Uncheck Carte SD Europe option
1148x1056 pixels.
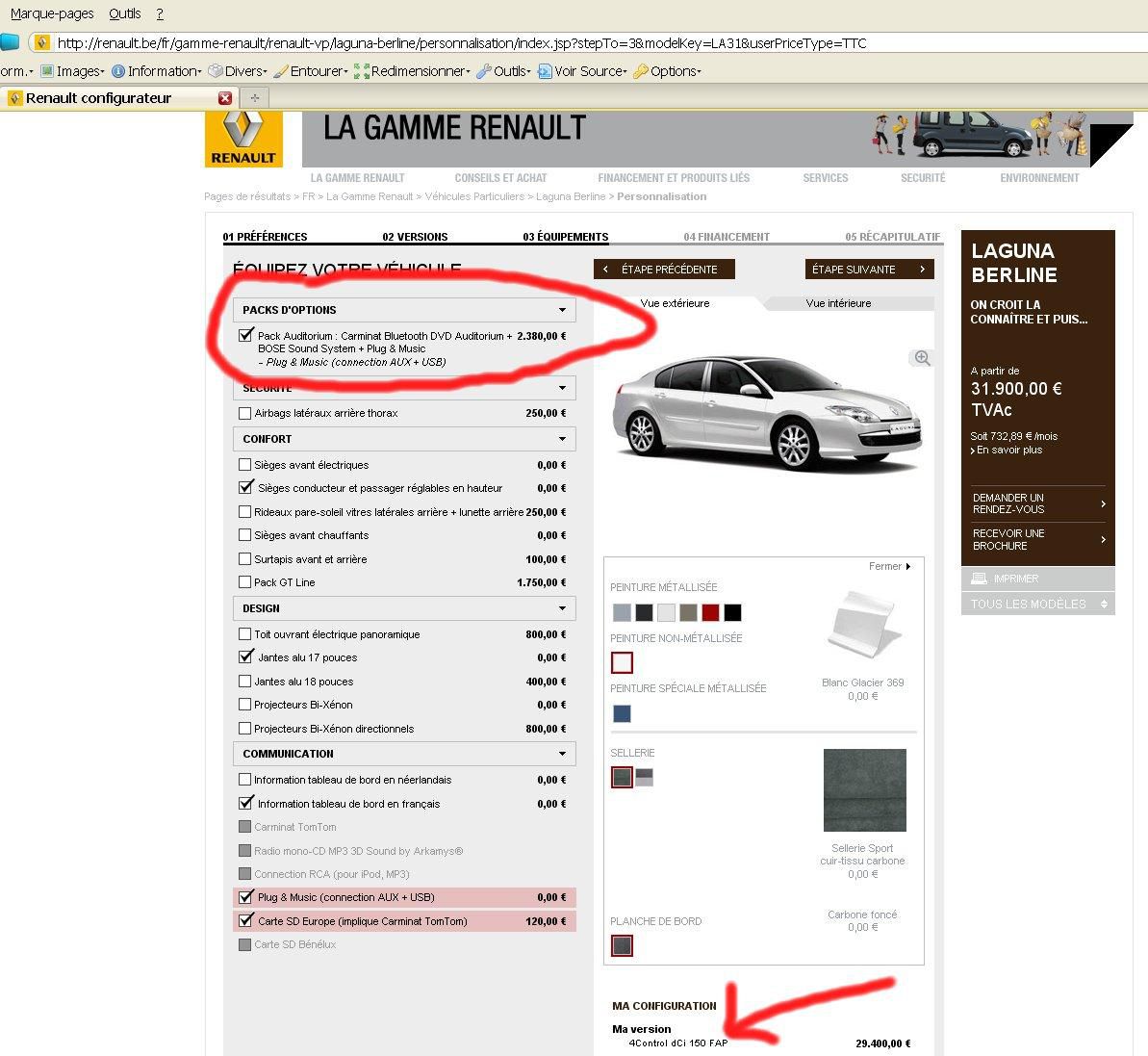(246, 920)
